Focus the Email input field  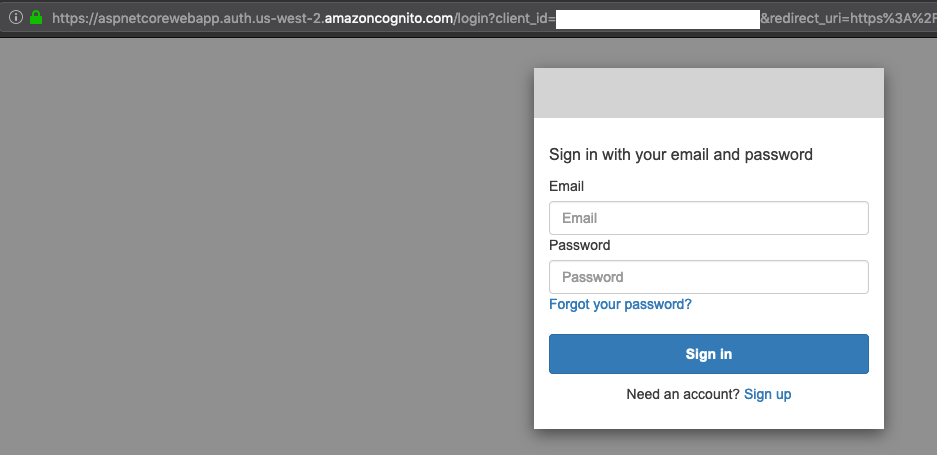(709, 218)
